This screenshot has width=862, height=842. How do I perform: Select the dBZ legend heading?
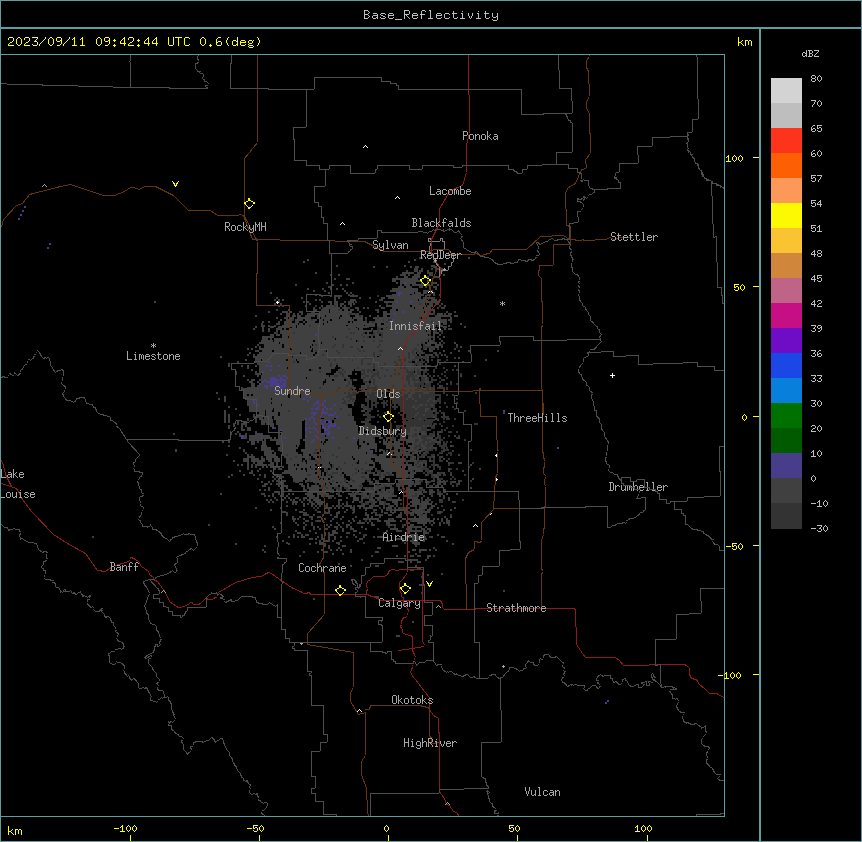pyautogui.click(x=810, y=53)
